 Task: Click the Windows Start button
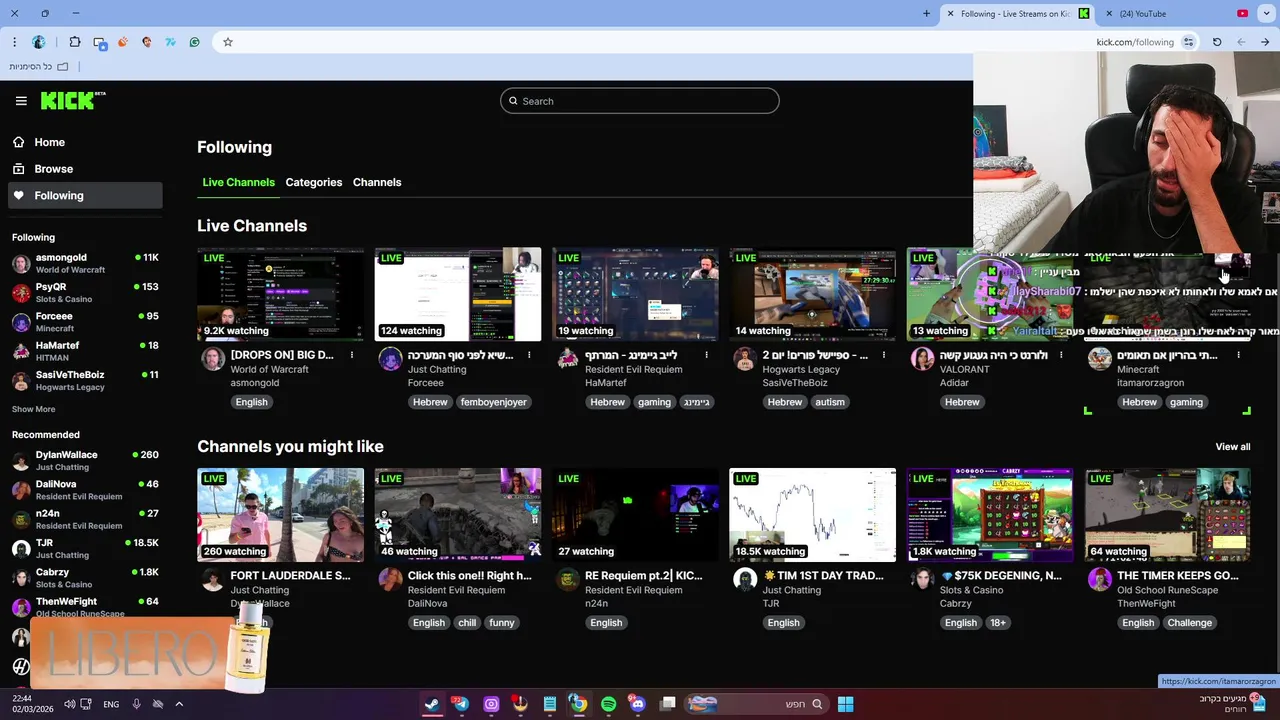coord(845,704)
